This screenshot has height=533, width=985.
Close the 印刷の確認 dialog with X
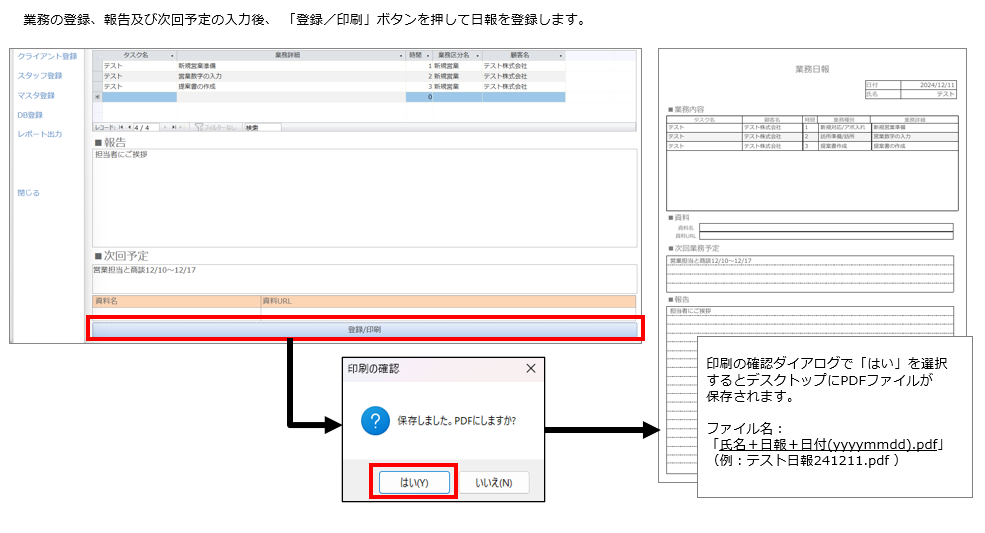click(530, 369)
